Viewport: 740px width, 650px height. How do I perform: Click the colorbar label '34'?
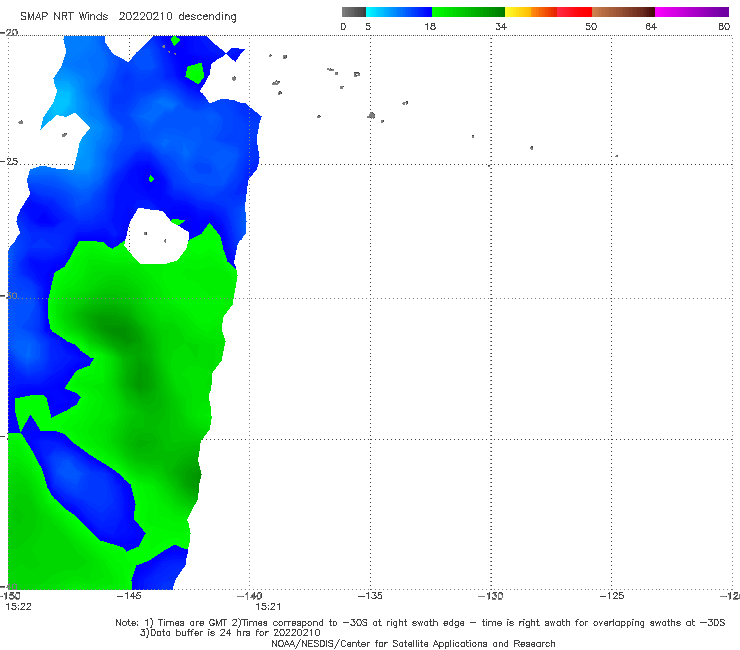[501, 27]
